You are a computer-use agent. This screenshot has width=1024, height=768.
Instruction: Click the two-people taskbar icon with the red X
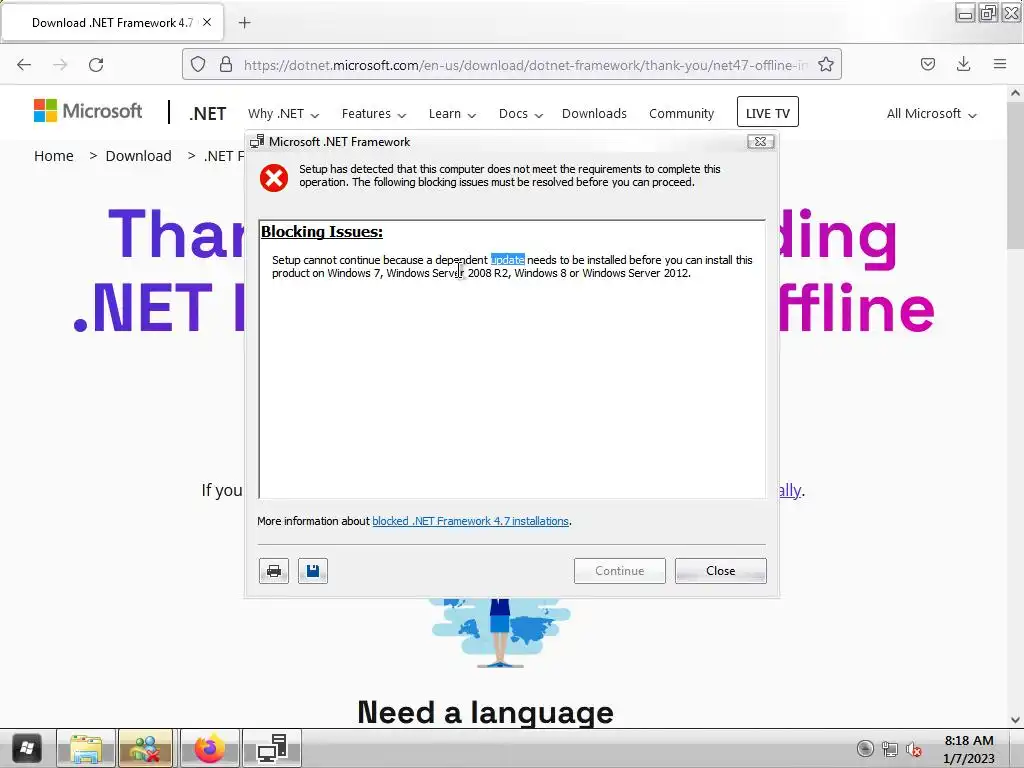click(145, 748)
